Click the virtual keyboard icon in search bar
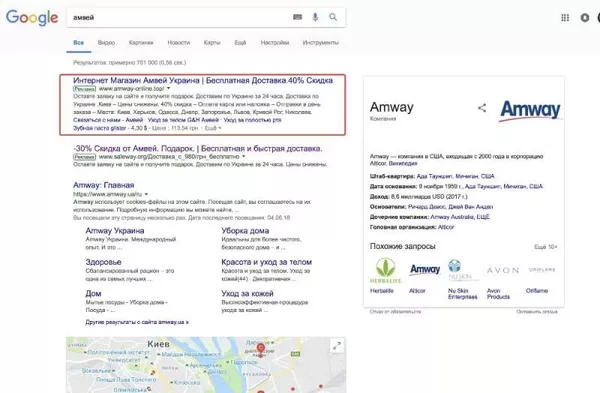The height and width of the screenshot is (393, 600). tap(297, 17)
